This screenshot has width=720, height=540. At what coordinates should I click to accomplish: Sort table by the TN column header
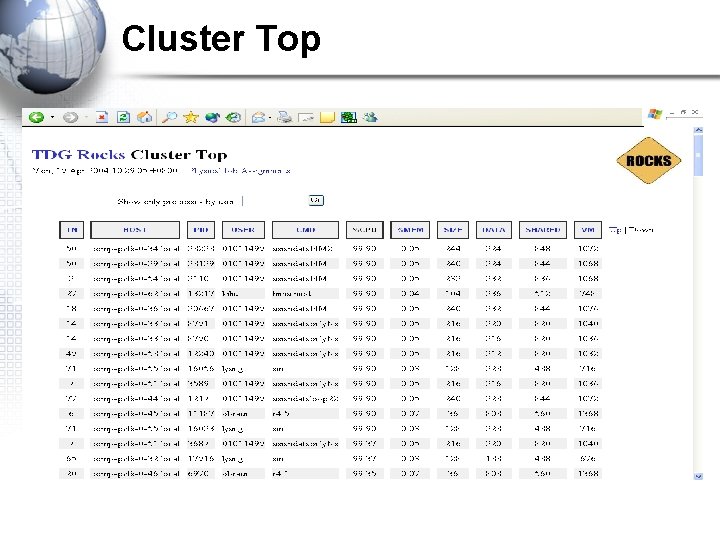pos(72,230)
